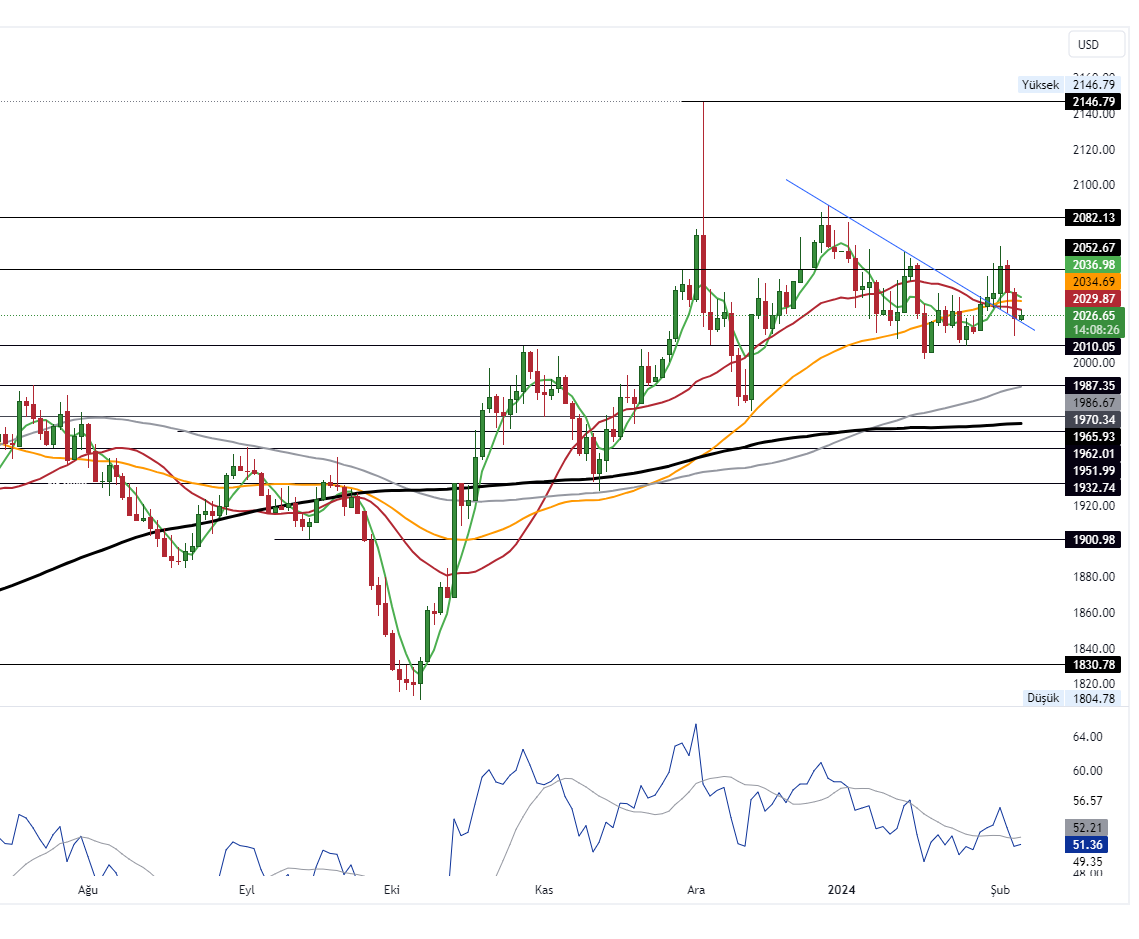Viewport: 1139px width, 939px height.
Task: Select the blue descending trendline
Action: [880, 236]
